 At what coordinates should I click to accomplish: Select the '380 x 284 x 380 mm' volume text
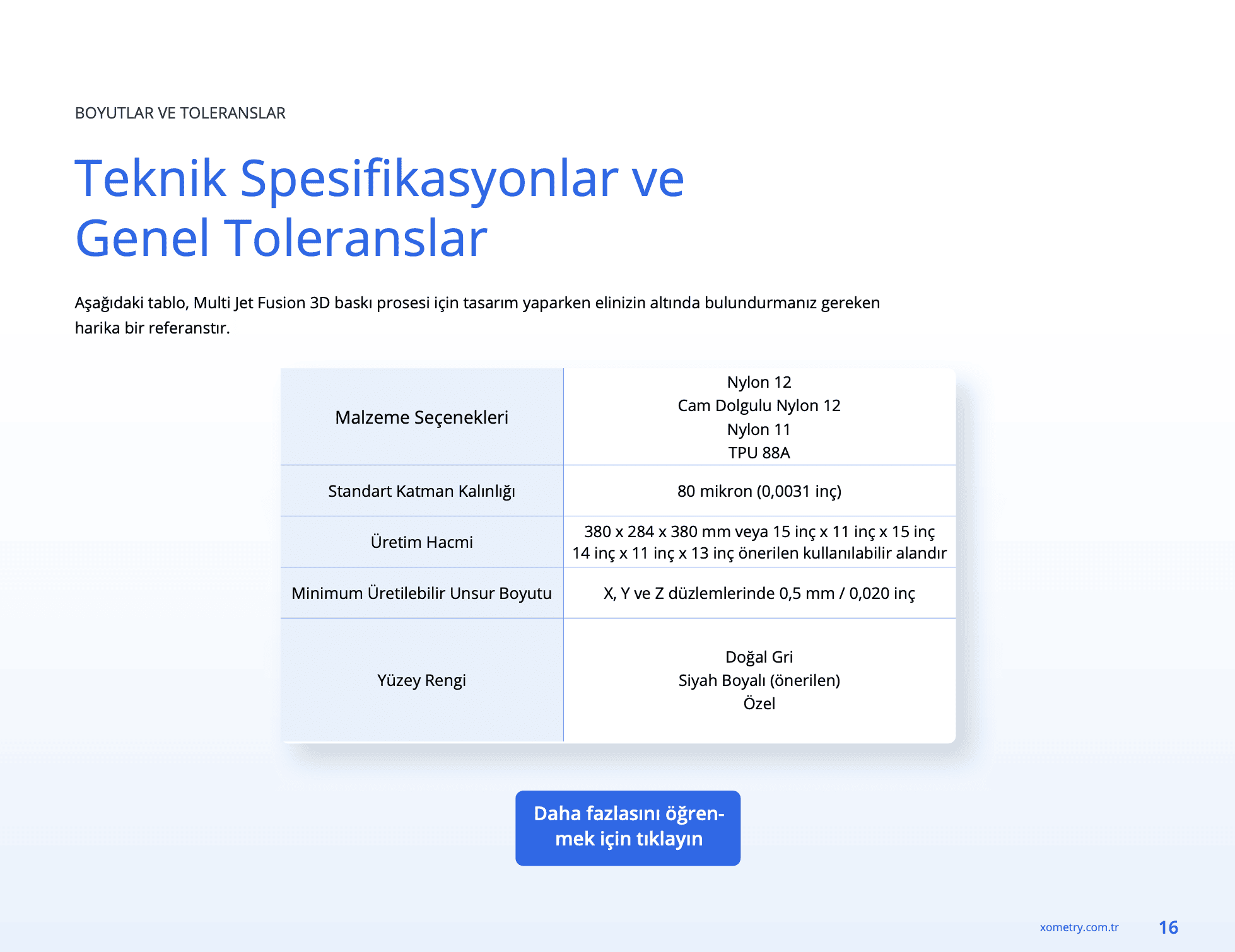click(656, 531)
